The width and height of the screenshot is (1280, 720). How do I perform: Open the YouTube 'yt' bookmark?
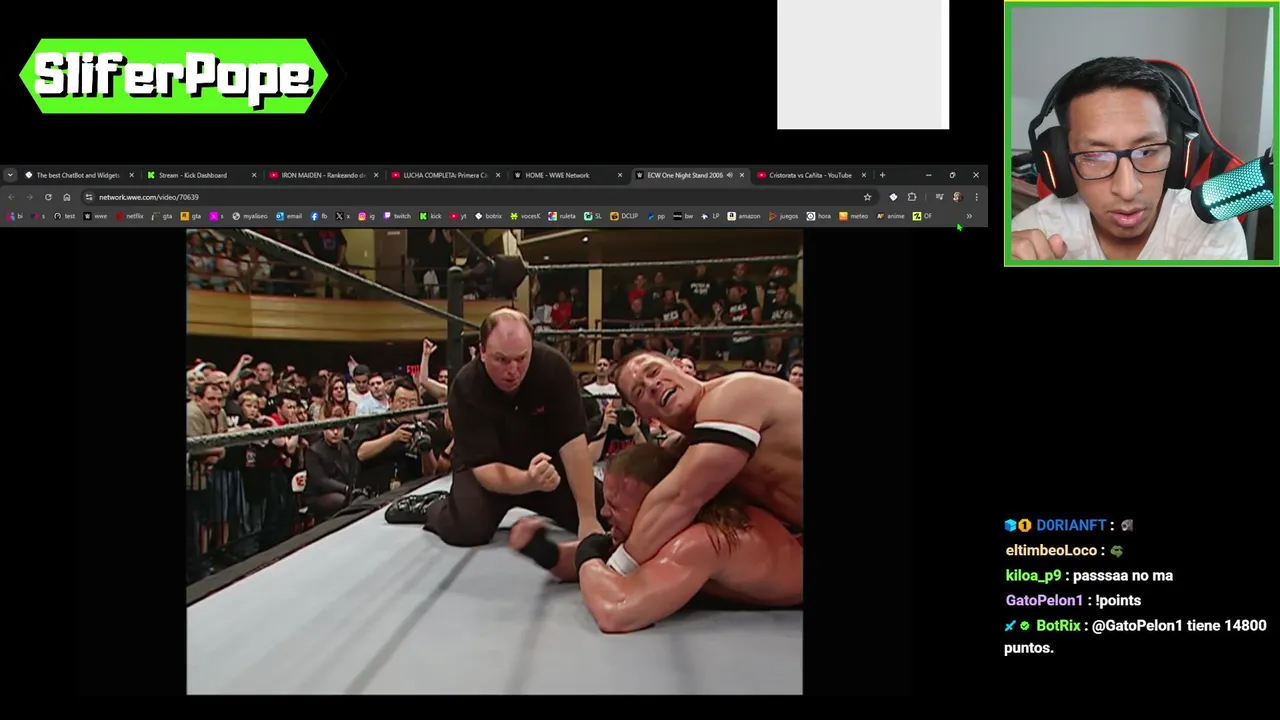pyautogui.click(x=459, y=216)
